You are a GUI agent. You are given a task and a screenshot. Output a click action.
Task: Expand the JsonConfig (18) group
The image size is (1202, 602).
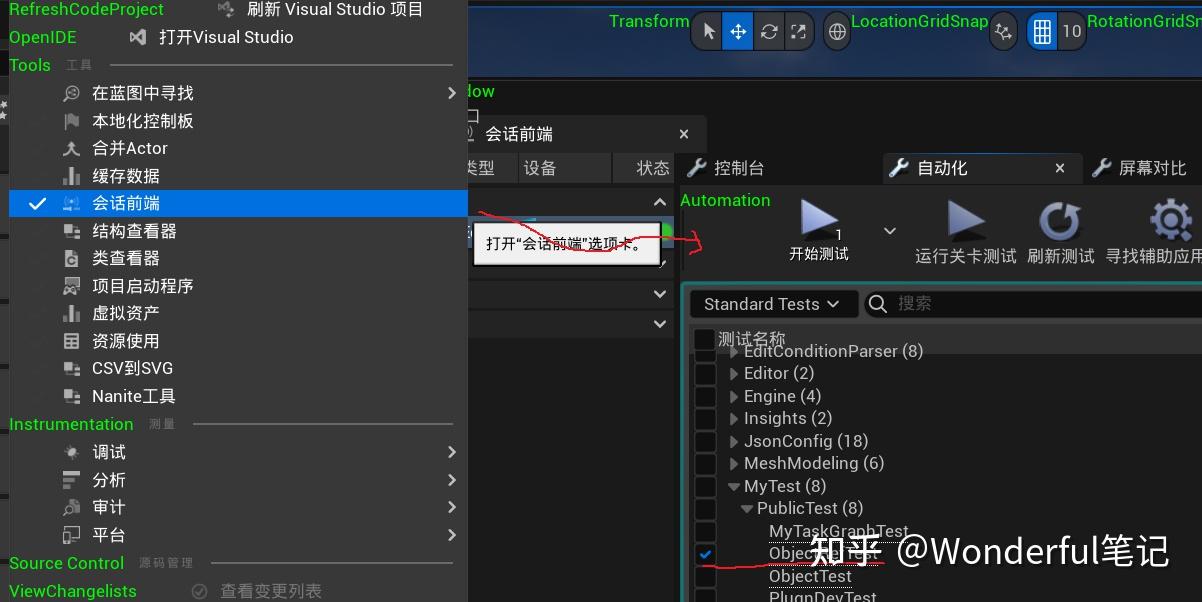click(735, 442)
